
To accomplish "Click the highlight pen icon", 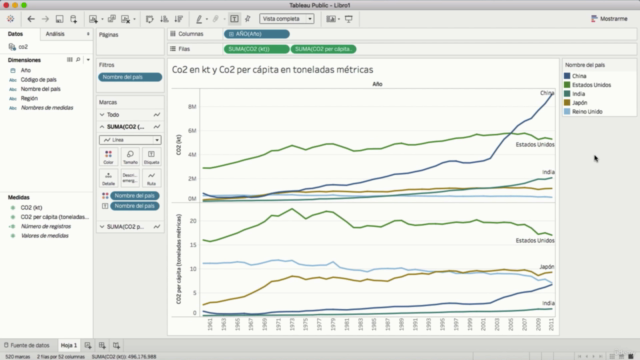I will [199, 19].
